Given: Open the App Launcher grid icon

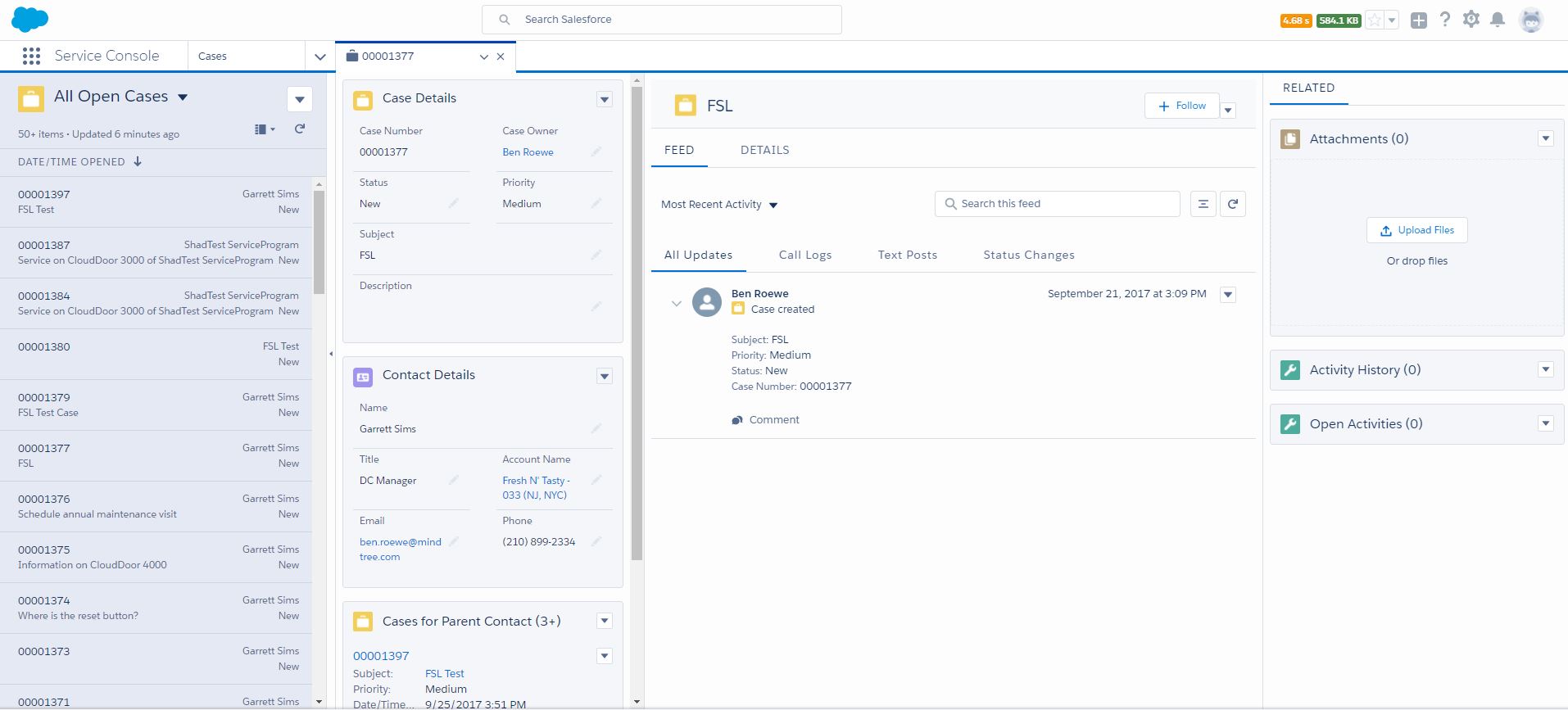Looking at the screenshot, I should click(x=31, y=56).
